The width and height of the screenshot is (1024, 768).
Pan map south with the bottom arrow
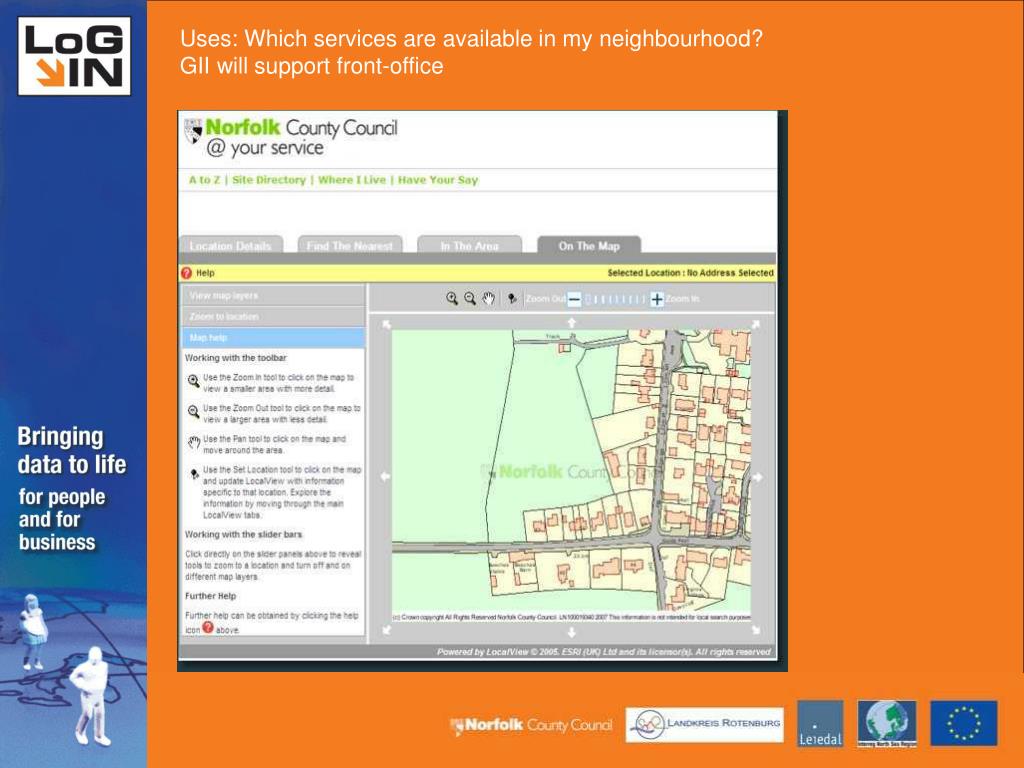click(571, 632)
